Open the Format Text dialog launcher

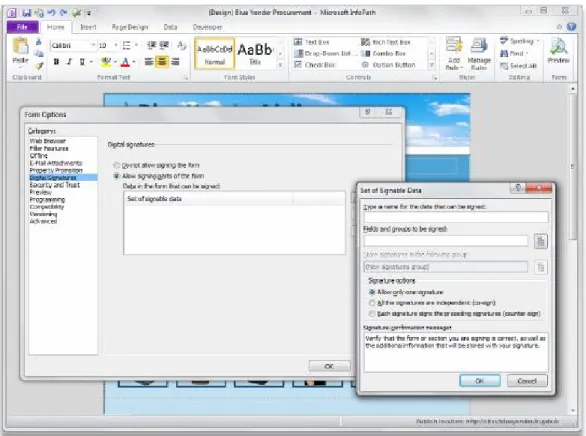tap(185, 78)
